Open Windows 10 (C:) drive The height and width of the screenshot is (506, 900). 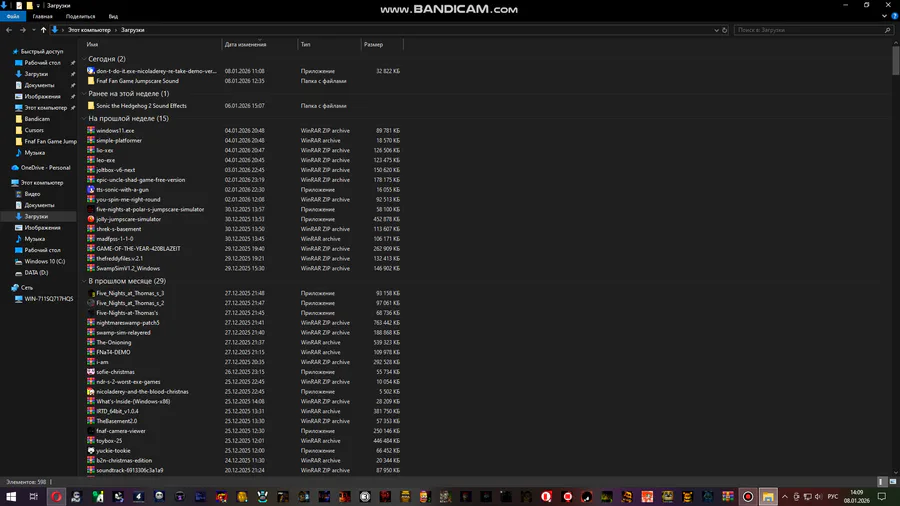[40, 262]
